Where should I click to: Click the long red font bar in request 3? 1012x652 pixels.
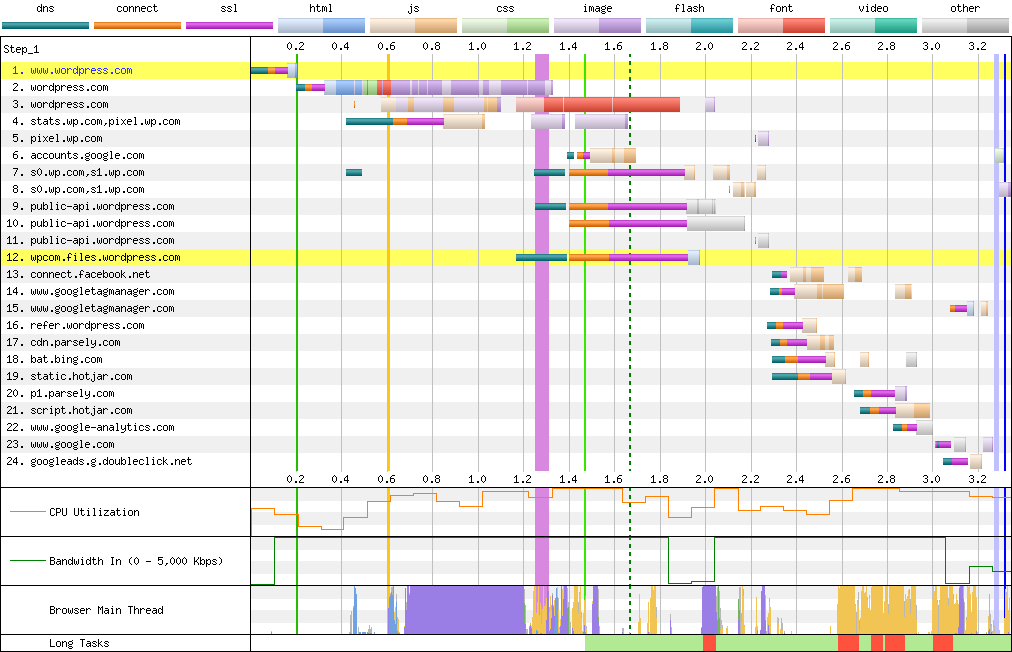(x=612, y=105)
